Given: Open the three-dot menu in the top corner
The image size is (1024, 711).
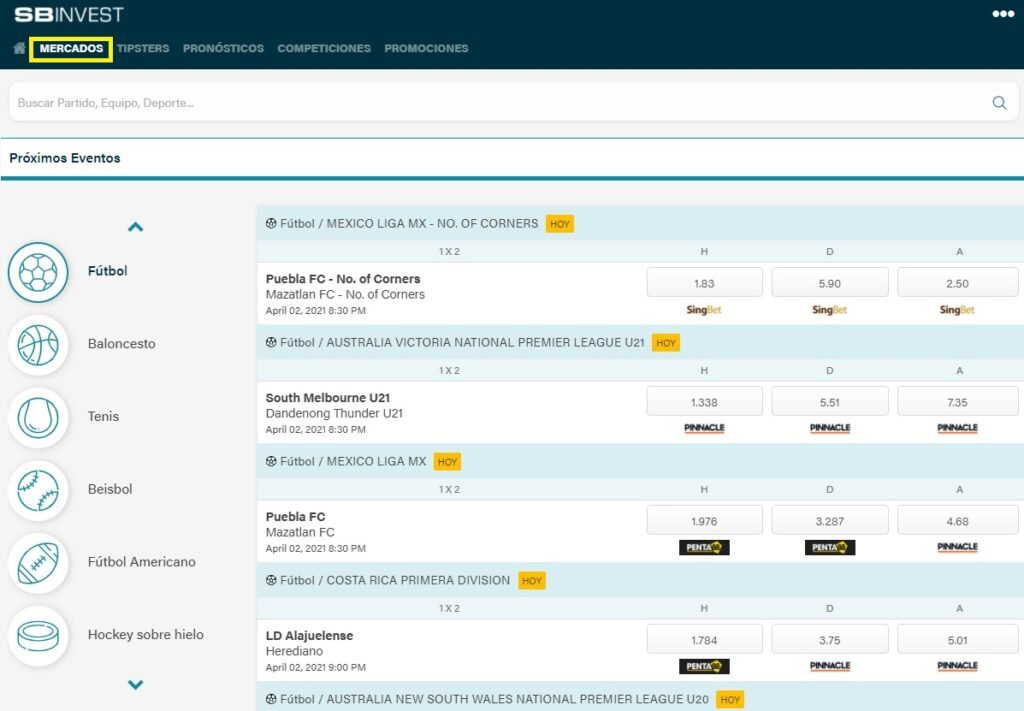Looking at the screenshot, I should [x=1004, y=13].
